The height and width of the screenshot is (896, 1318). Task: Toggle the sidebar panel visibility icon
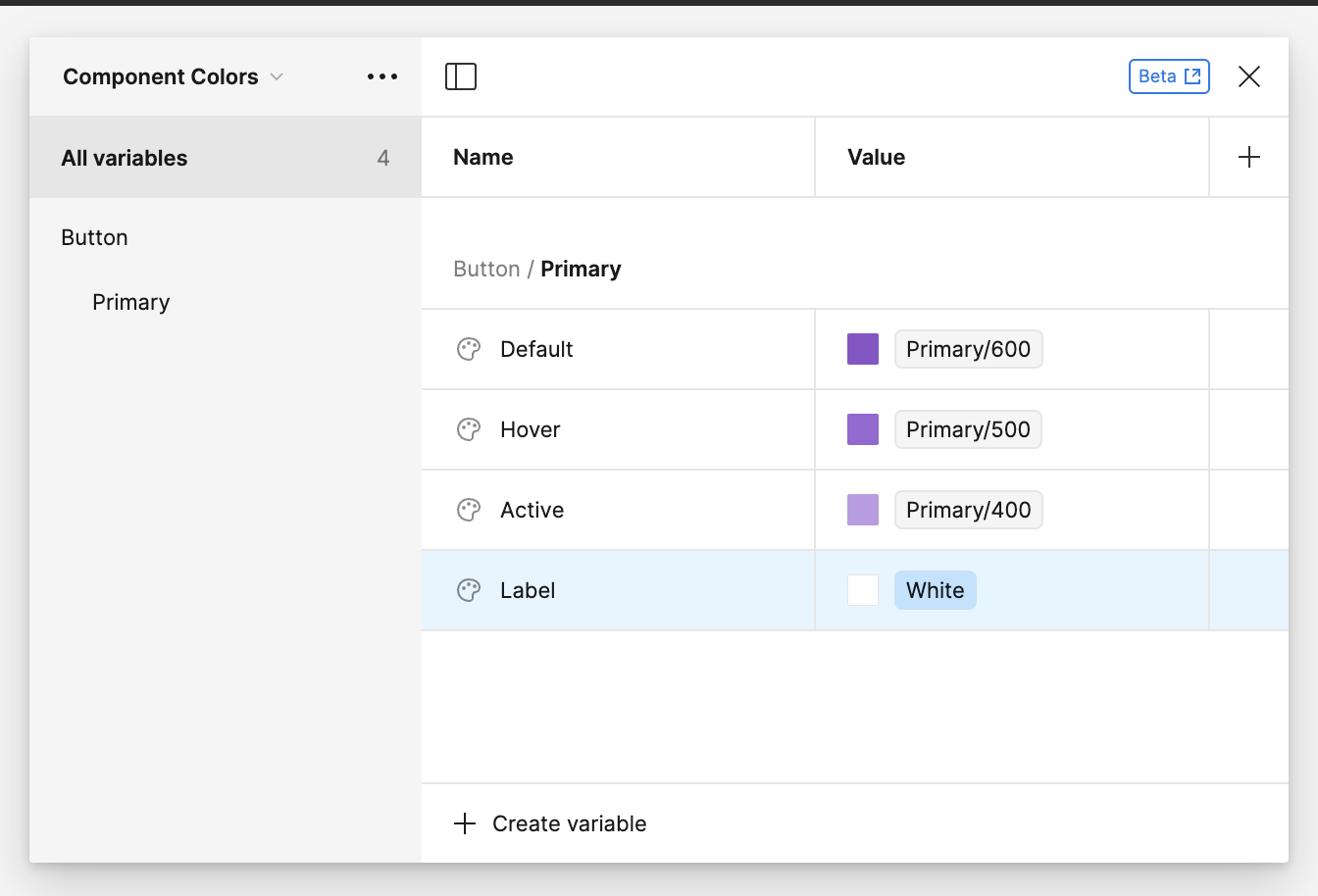pyautogui.click(x=462, y=75)
